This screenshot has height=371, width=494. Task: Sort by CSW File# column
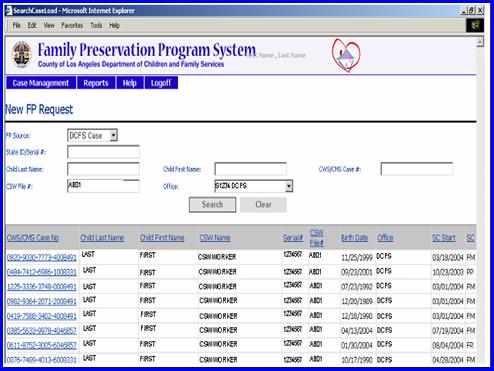[316, 238]
